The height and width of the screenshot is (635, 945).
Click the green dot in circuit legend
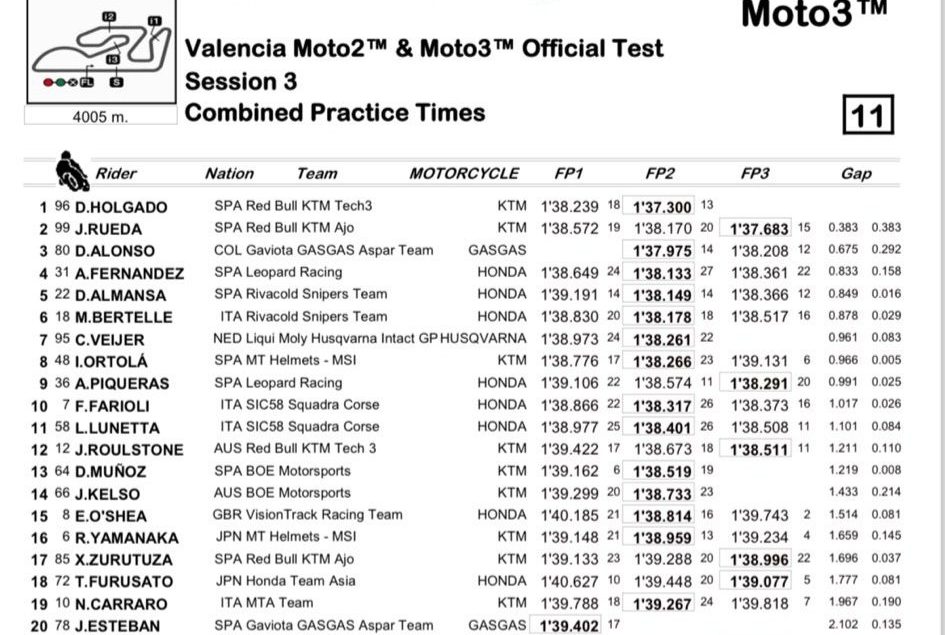point(61,81)
